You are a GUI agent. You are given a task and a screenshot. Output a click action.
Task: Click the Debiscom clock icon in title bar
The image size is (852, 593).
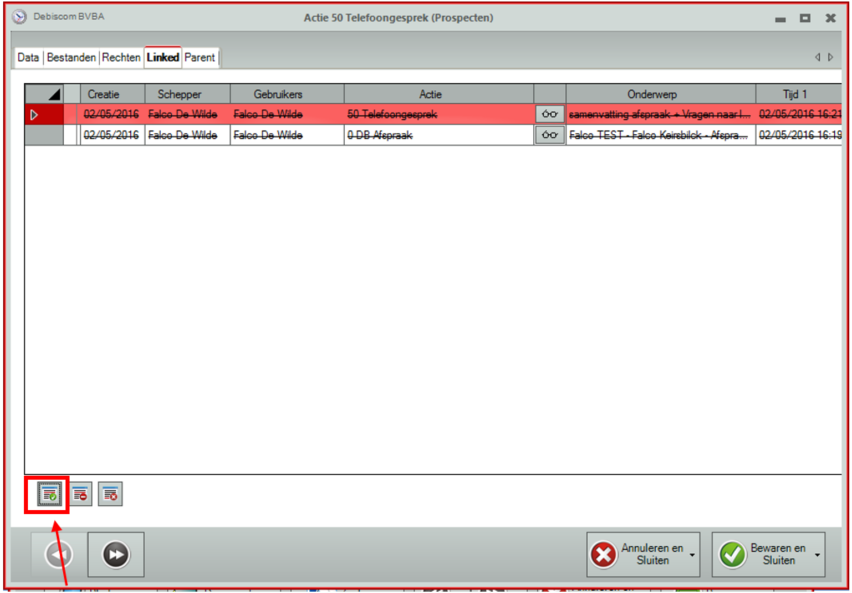pos(17,18)
